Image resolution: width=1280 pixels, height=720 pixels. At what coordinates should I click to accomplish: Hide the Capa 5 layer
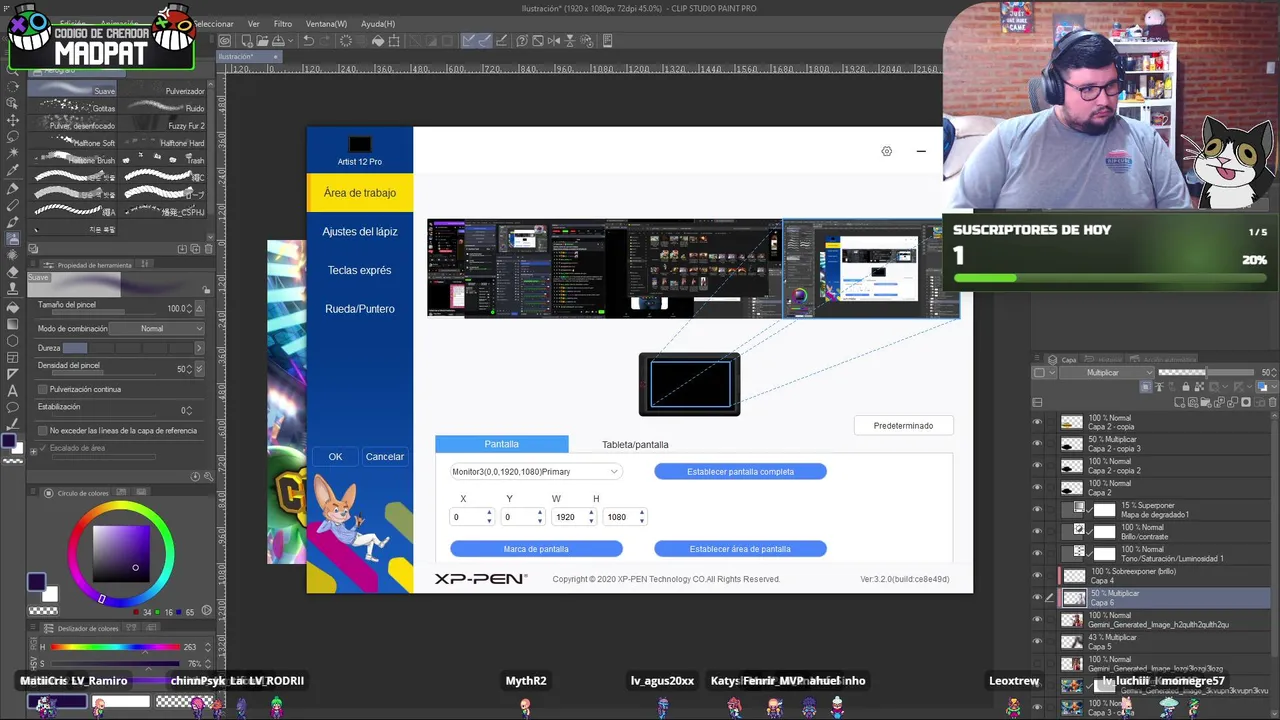1037,642
